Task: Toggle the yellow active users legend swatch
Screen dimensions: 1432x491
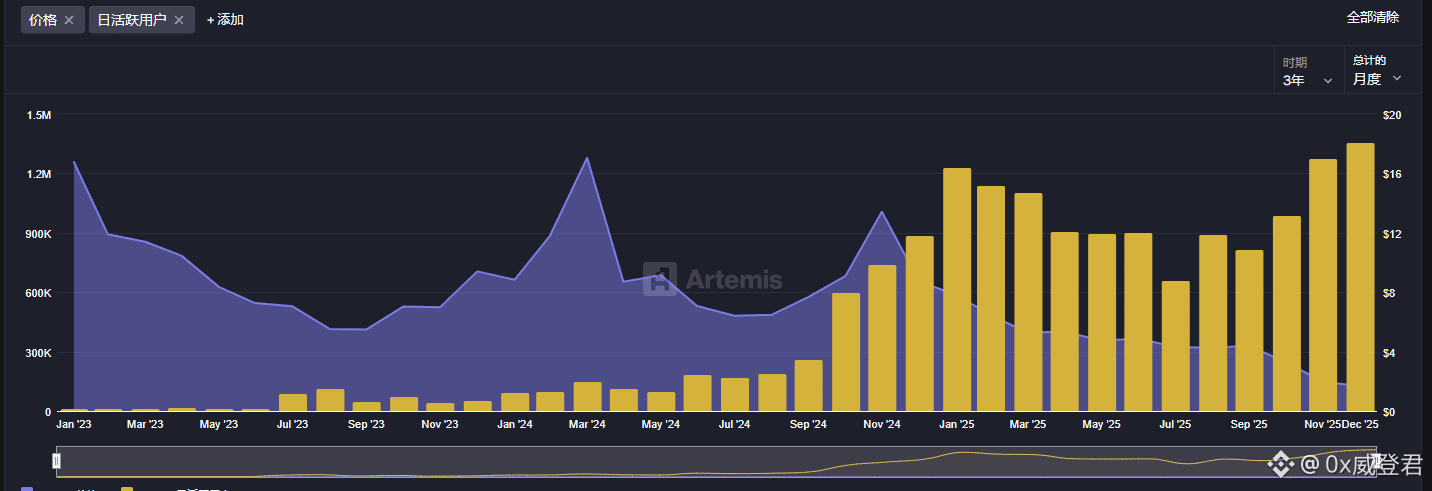Action: (x=127, y=489)
